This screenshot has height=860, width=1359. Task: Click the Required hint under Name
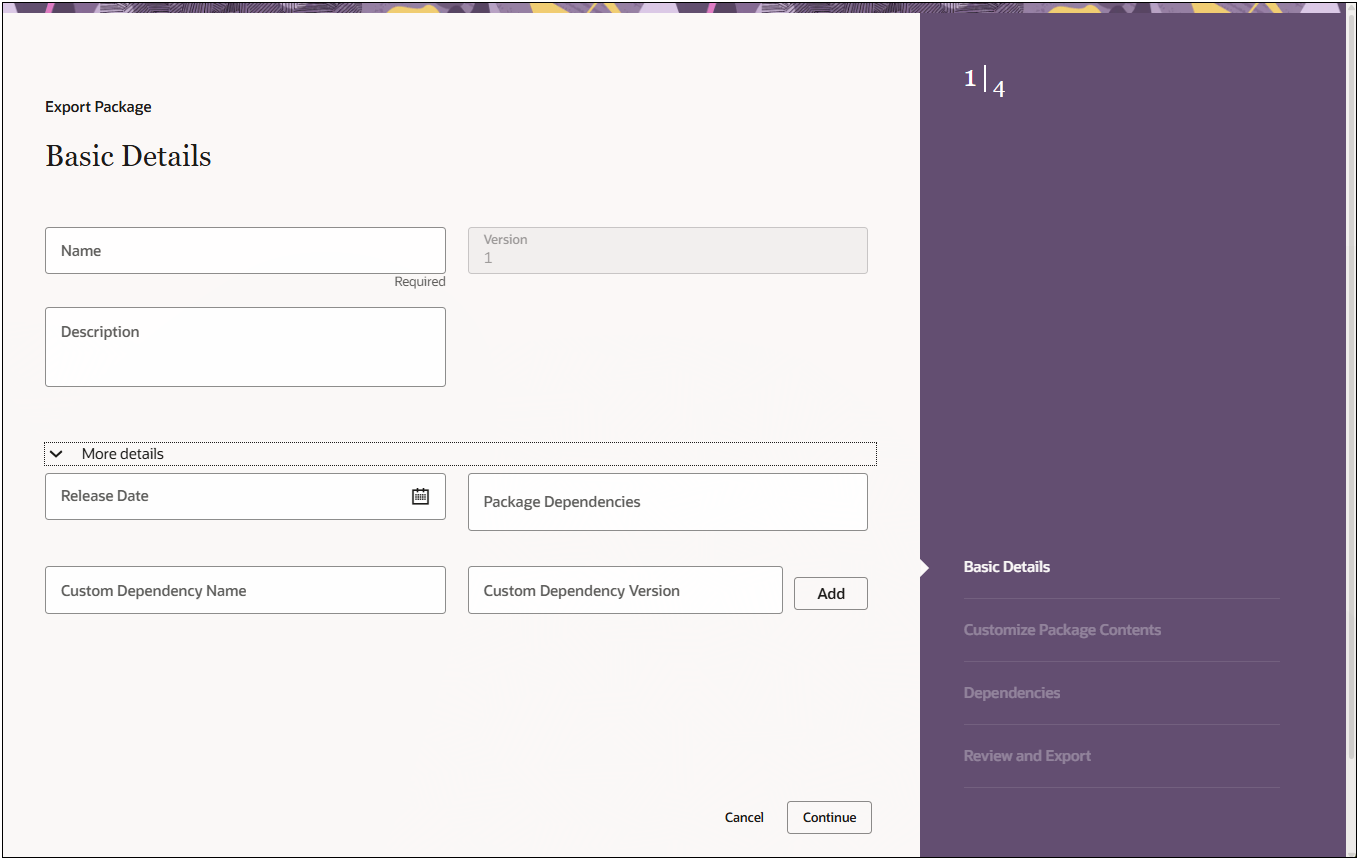[420, 282]
